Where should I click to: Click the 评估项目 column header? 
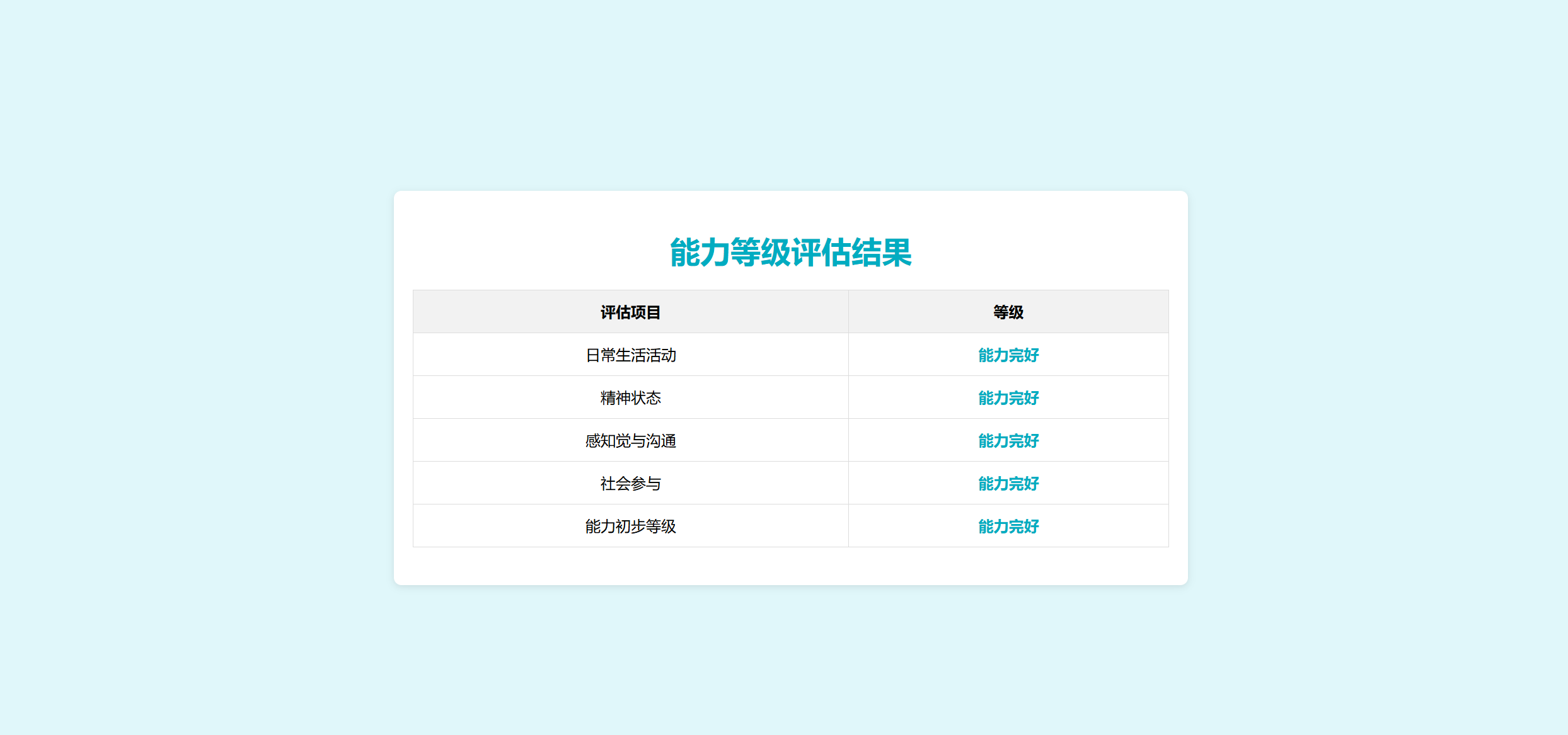tap(630, 312)
